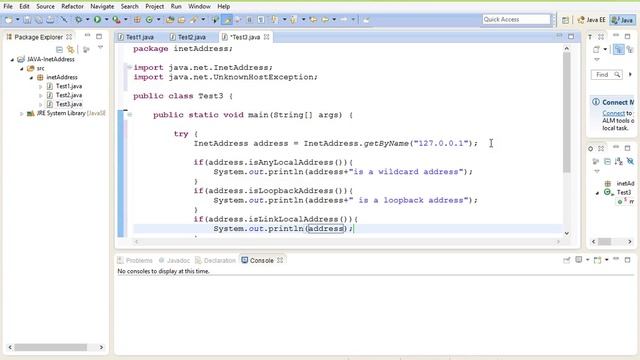Click the Last Edit Location toolbar icon
Screen dimensions: 640x360
pyautogui.click(x=313, y=20)
